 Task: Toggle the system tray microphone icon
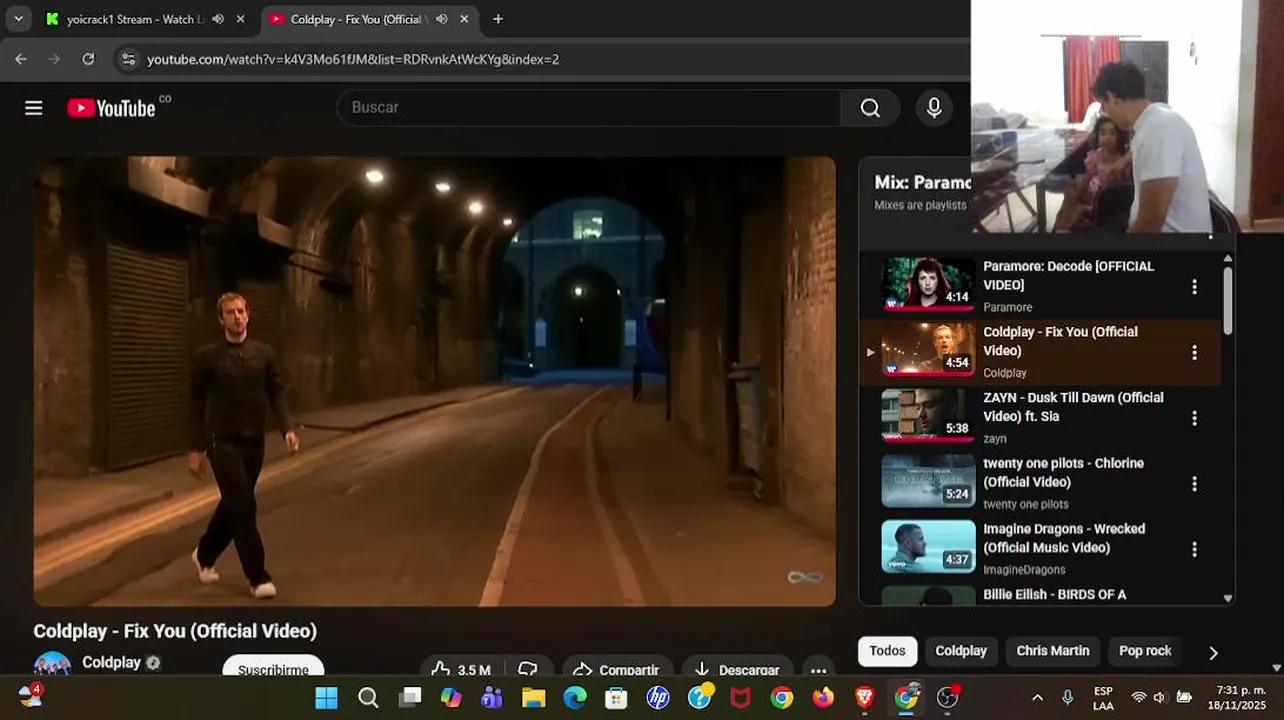point(1067,698)
